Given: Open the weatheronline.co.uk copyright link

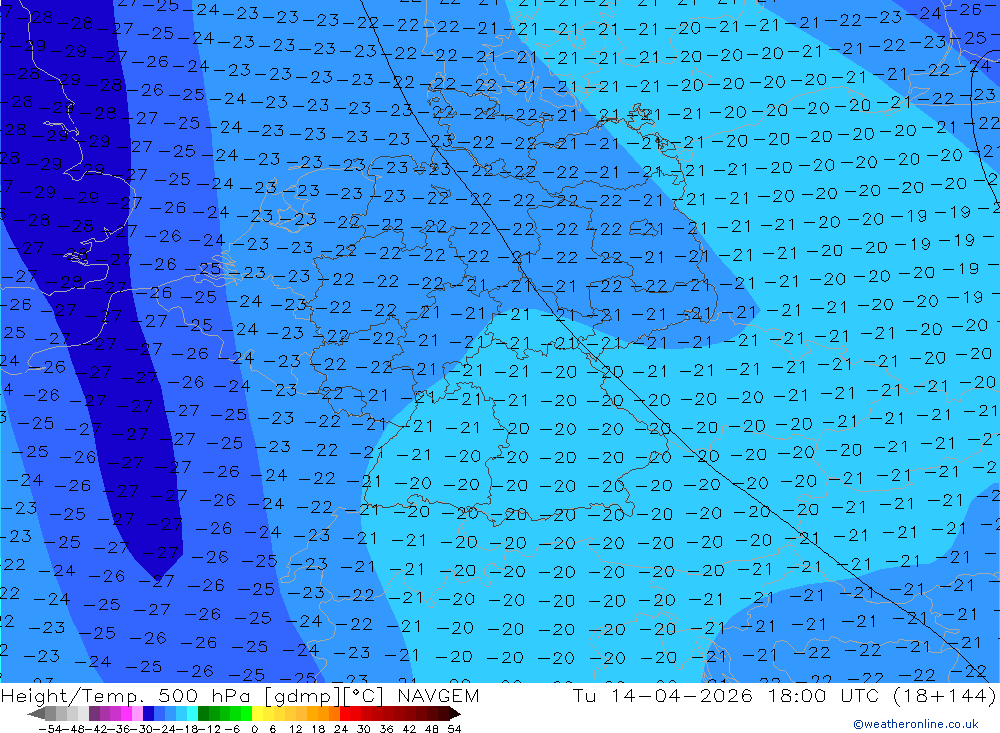Looking at the screenshot, I should pyautogui.click(x=916, y=724).
